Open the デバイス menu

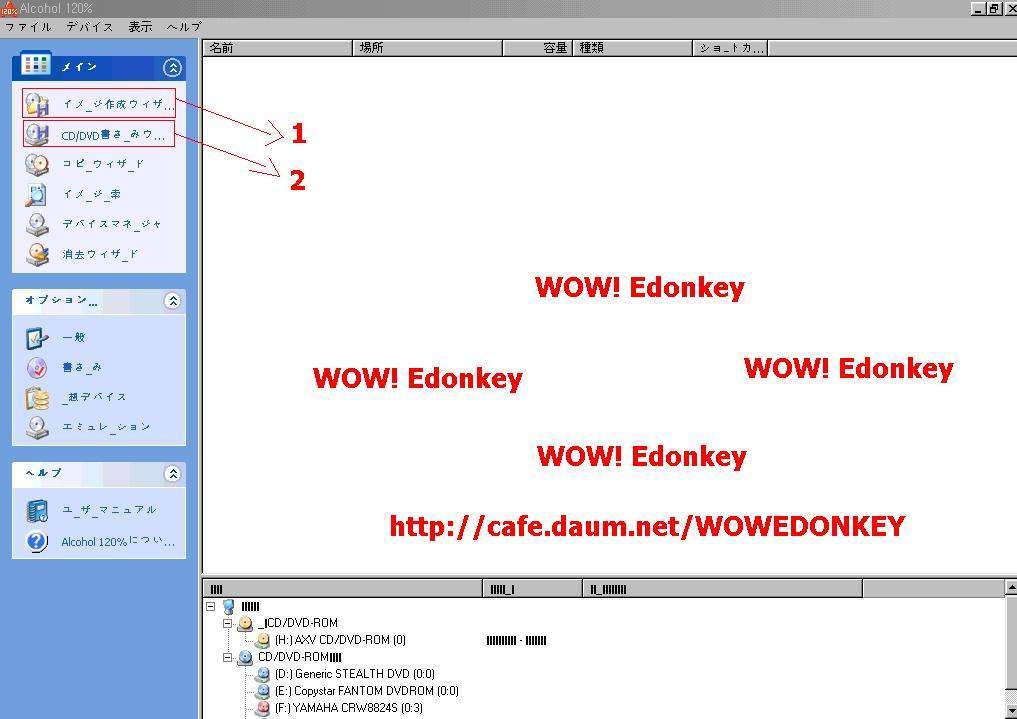click(90, 27)
